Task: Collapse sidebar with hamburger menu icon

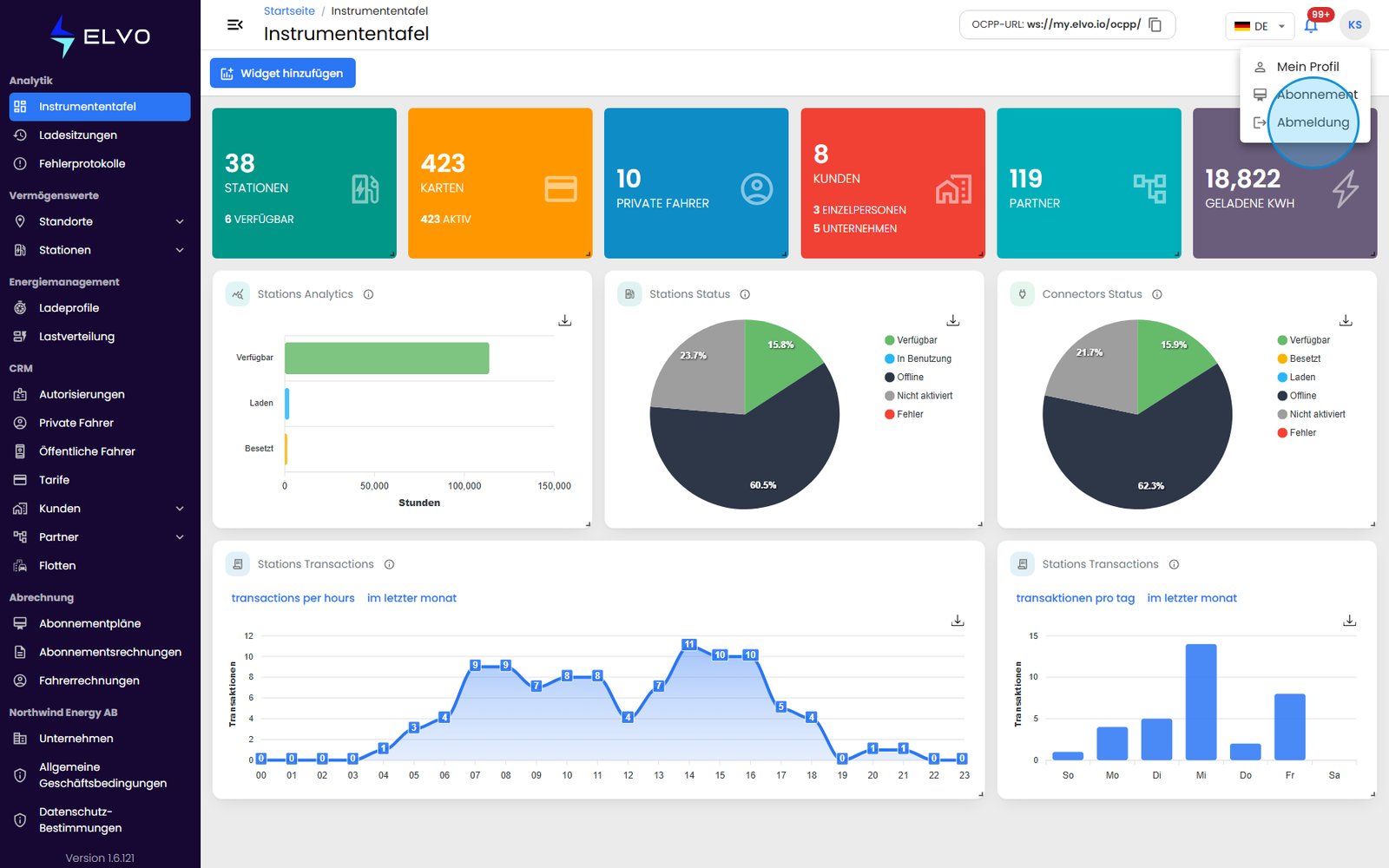Action: pyautogui.click(x=235, y=25)
